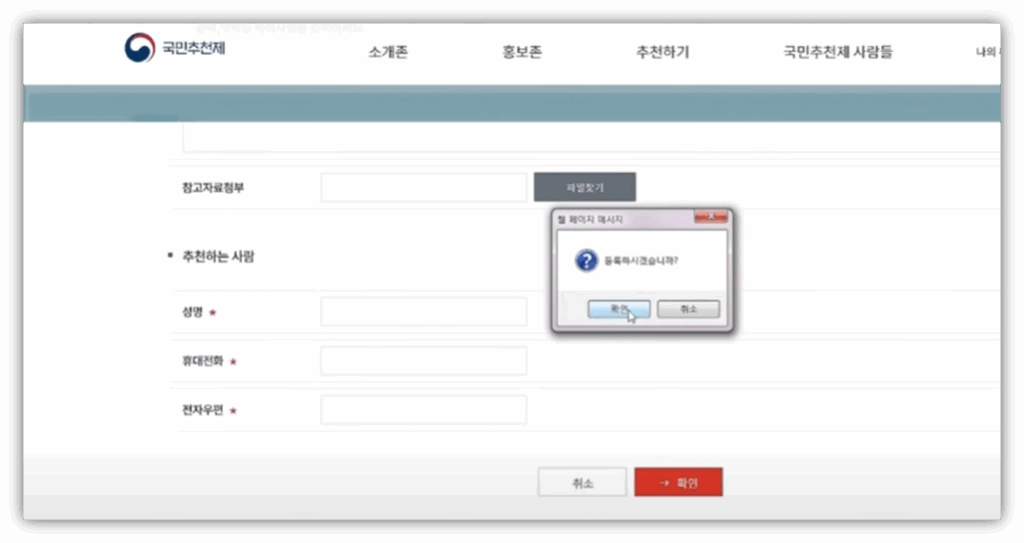
Task: Close the web page message dialog
Action: (711, 216)
